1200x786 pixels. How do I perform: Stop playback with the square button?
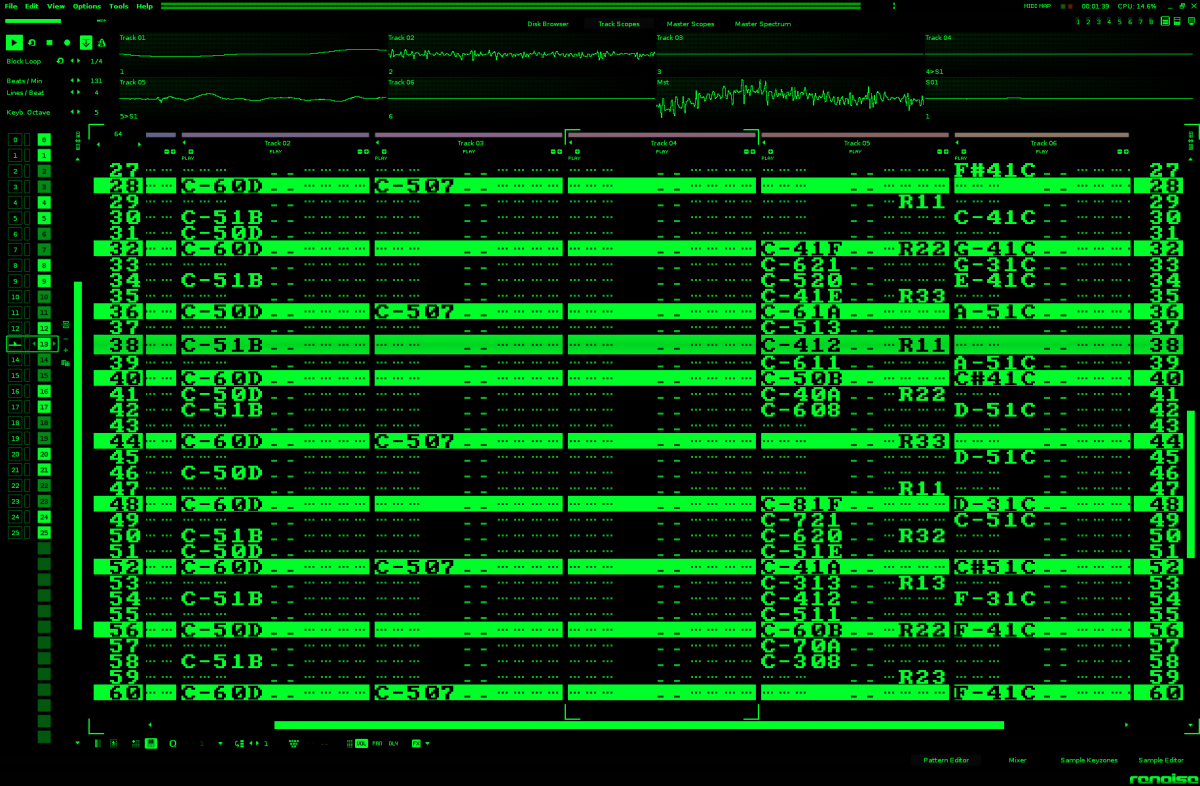[x=49, y=43]
